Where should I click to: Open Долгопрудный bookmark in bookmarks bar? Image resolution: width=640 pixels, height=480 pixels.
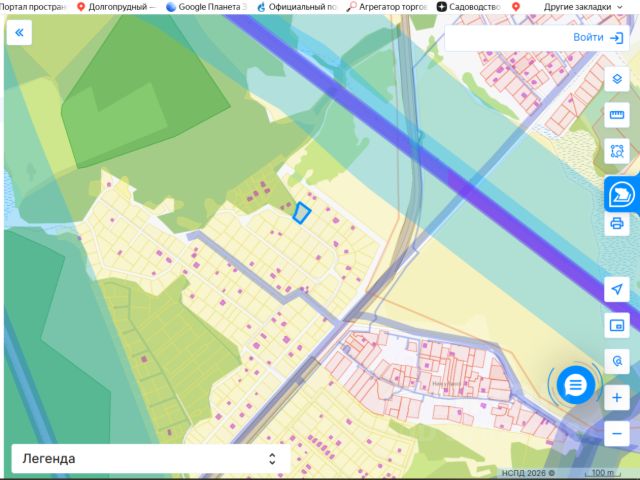click(x=117, y=7)
